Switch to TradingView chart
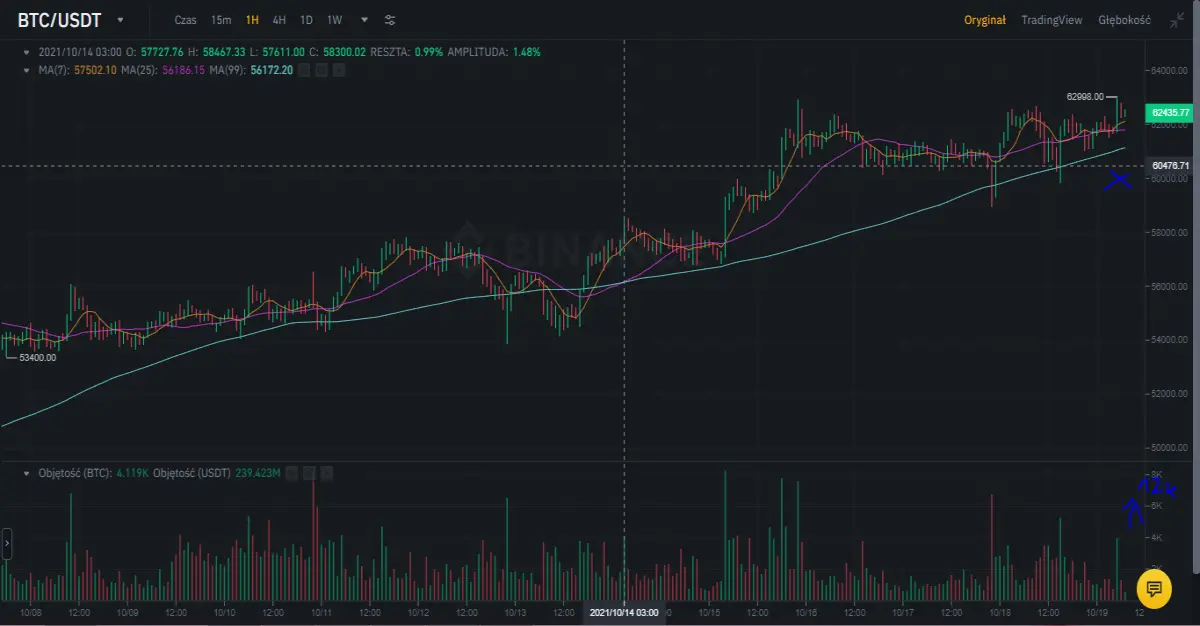 pos(1052,20)
